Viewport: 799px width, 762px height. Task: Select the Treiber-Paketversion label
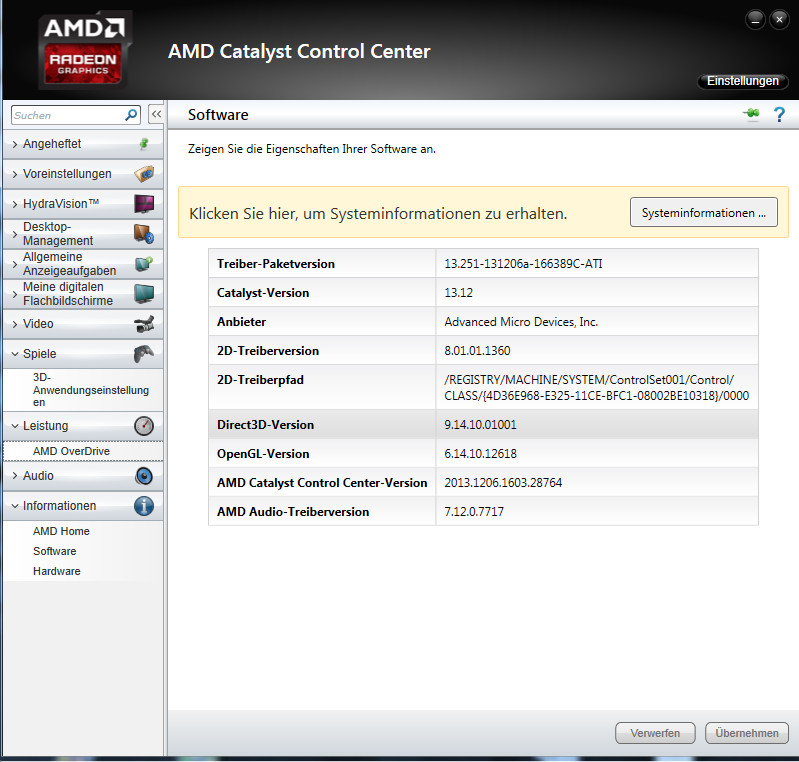[276, 264]
